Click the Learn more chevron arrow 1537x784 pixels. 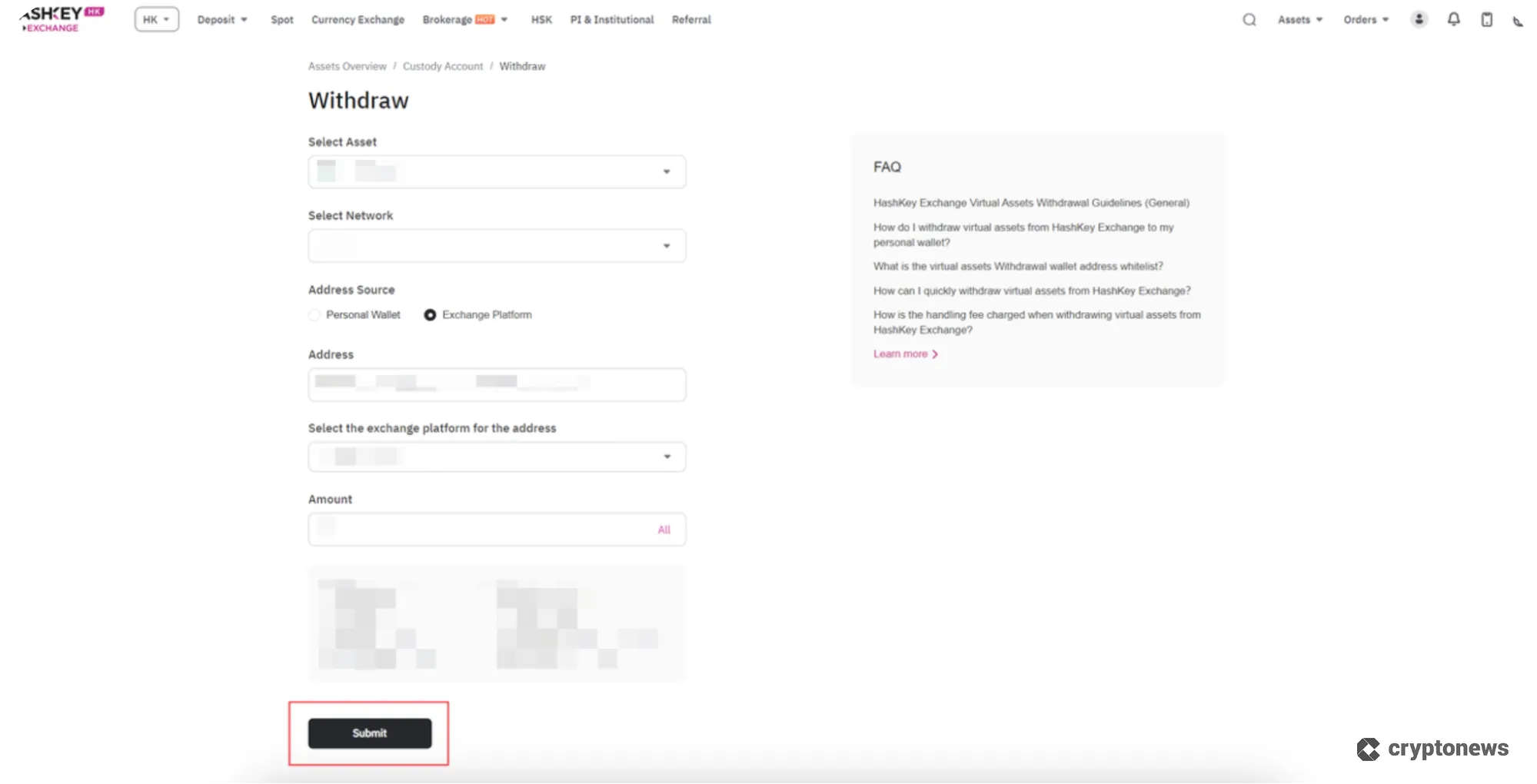point(935,354)
